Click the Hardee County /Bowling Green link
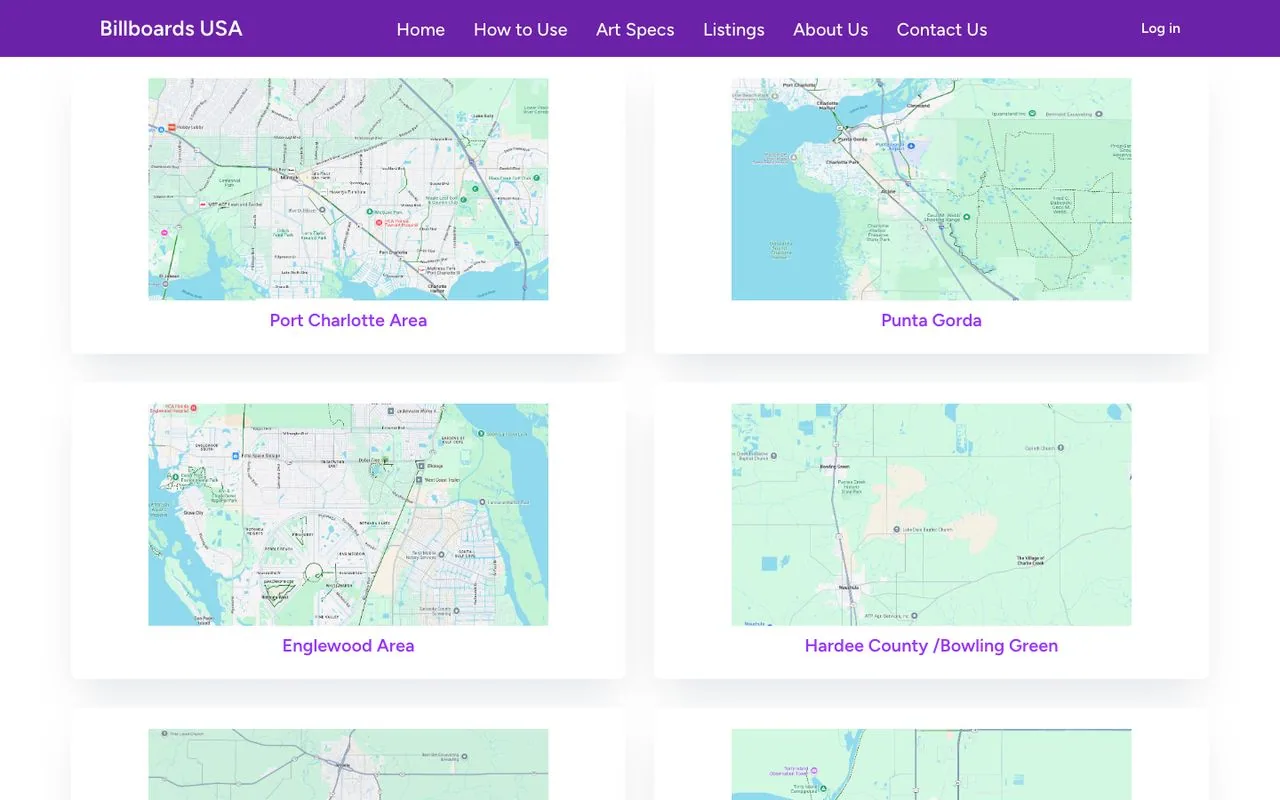 (x=931, y=646)
